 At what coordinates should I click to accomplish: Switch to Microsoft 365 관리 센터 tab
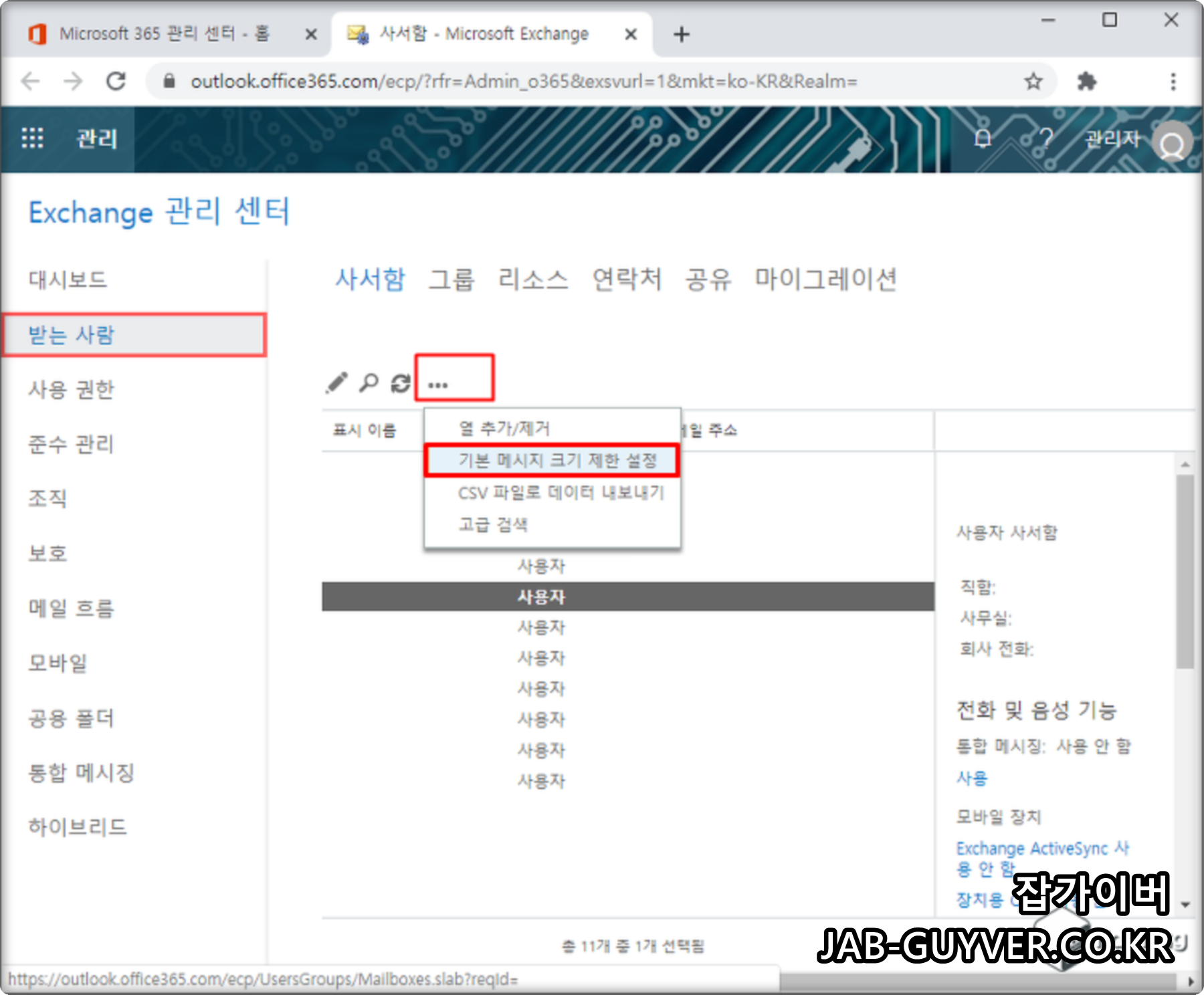pos(164,33)
